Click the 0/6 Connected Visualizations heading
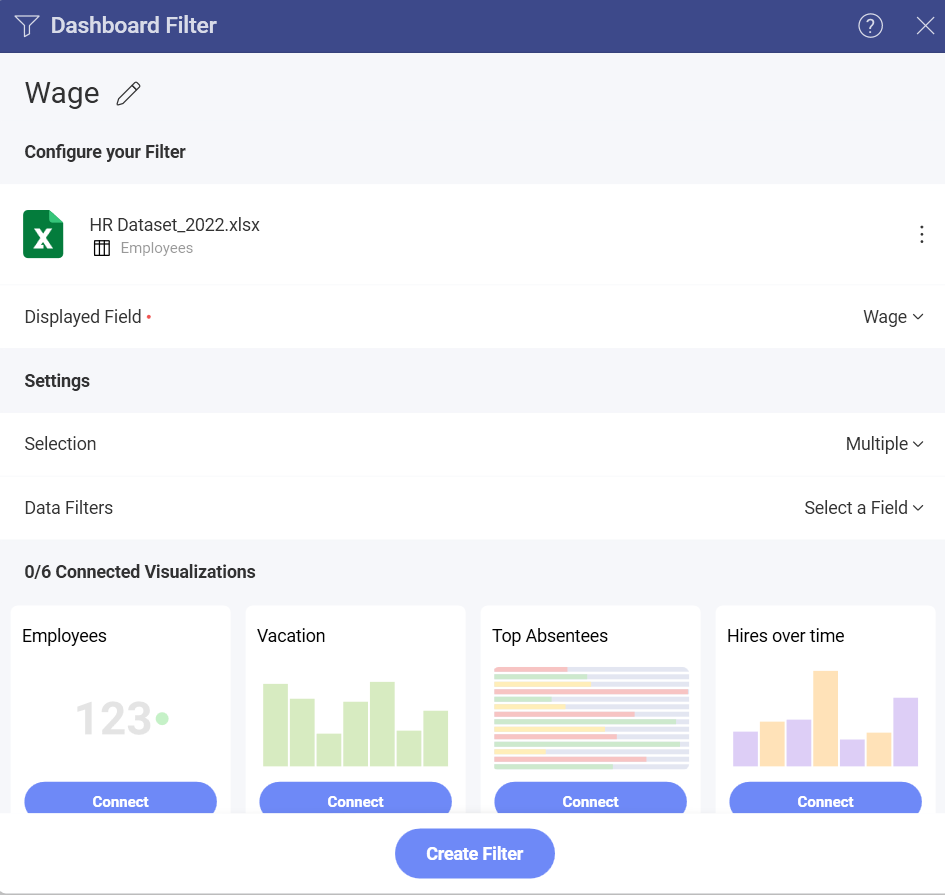Viewport: 945px width, 895px height. pyautogui.click(x=140, y=572)
